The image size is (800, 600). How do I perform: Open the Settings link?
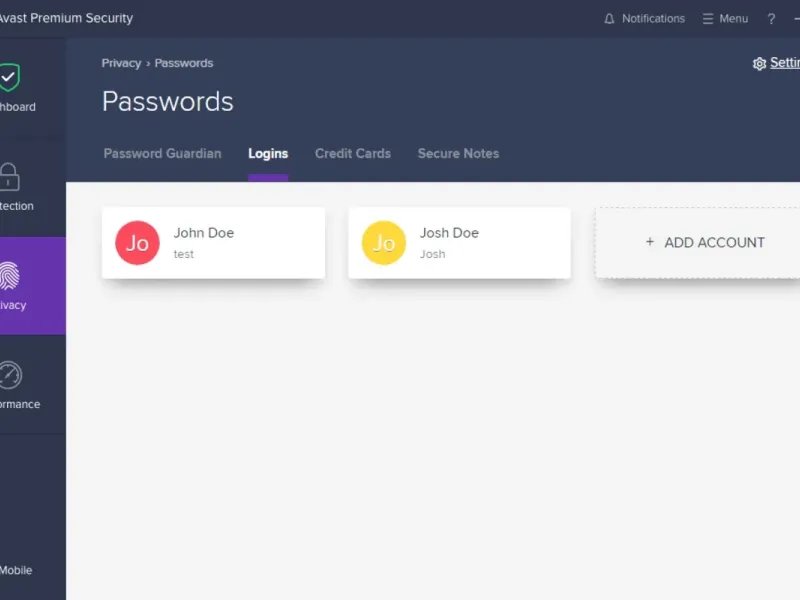coord(785,63)
